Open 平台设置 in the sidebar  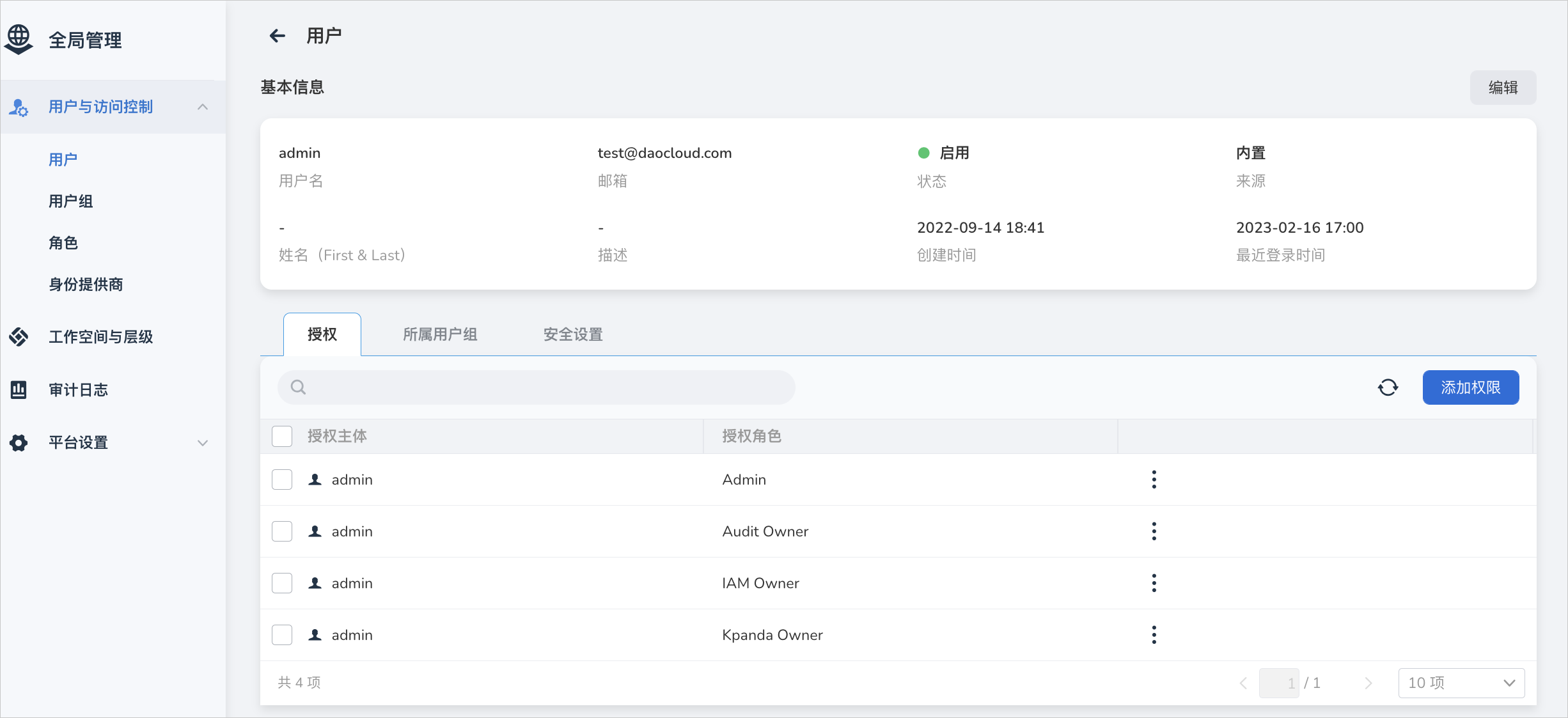78,442
